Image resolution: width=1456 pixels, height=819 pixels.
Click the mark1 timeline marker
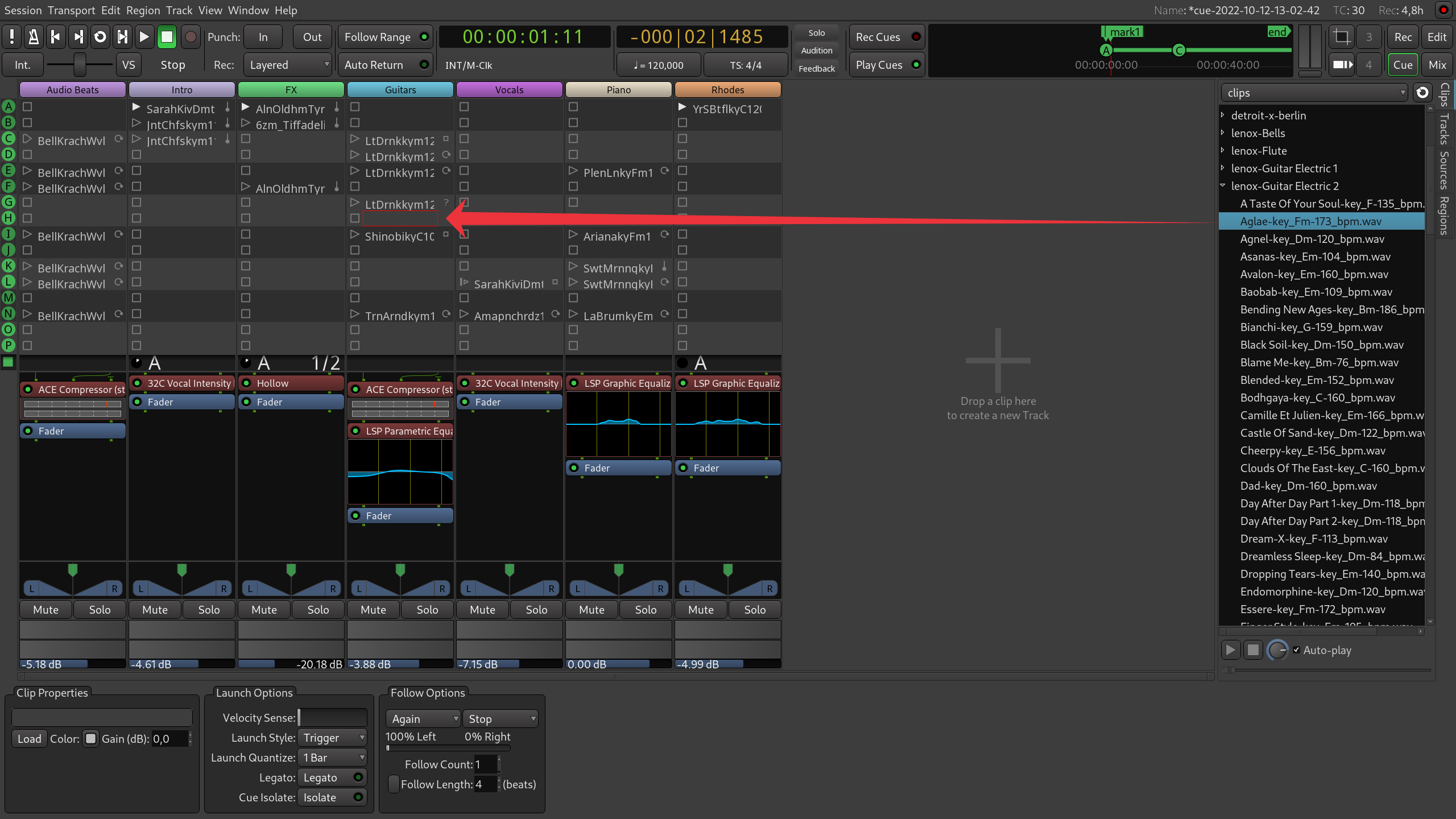1122,32
